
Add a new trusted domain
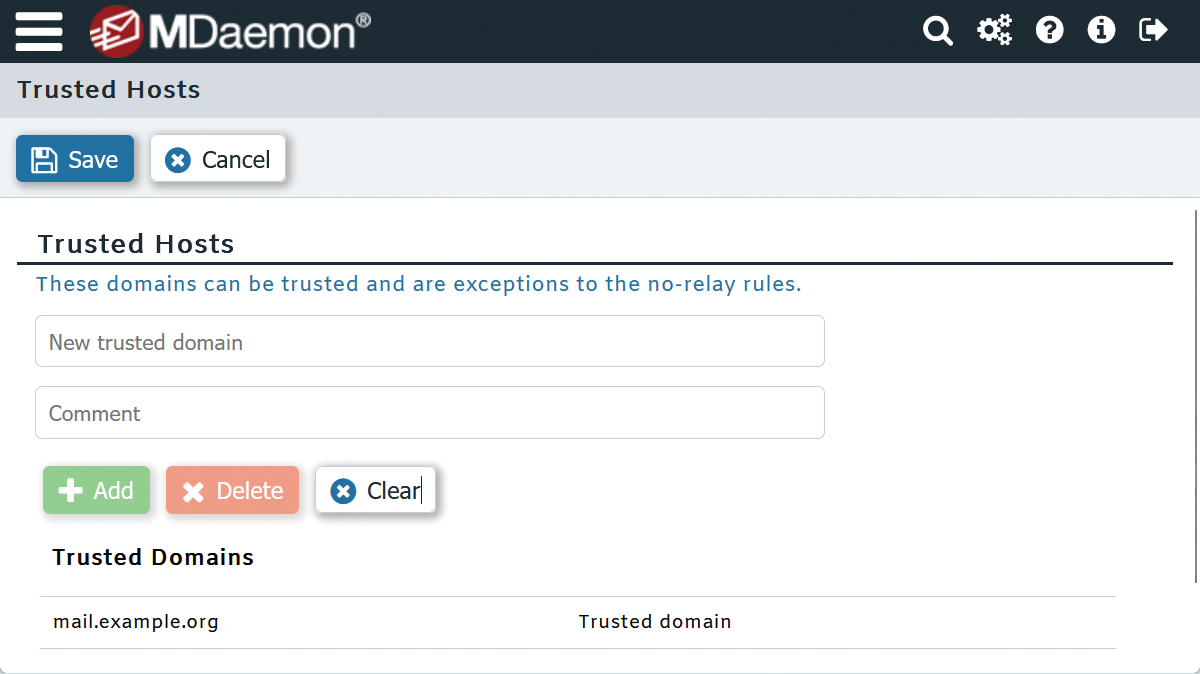pyautogui.click(x=97, y=490)
